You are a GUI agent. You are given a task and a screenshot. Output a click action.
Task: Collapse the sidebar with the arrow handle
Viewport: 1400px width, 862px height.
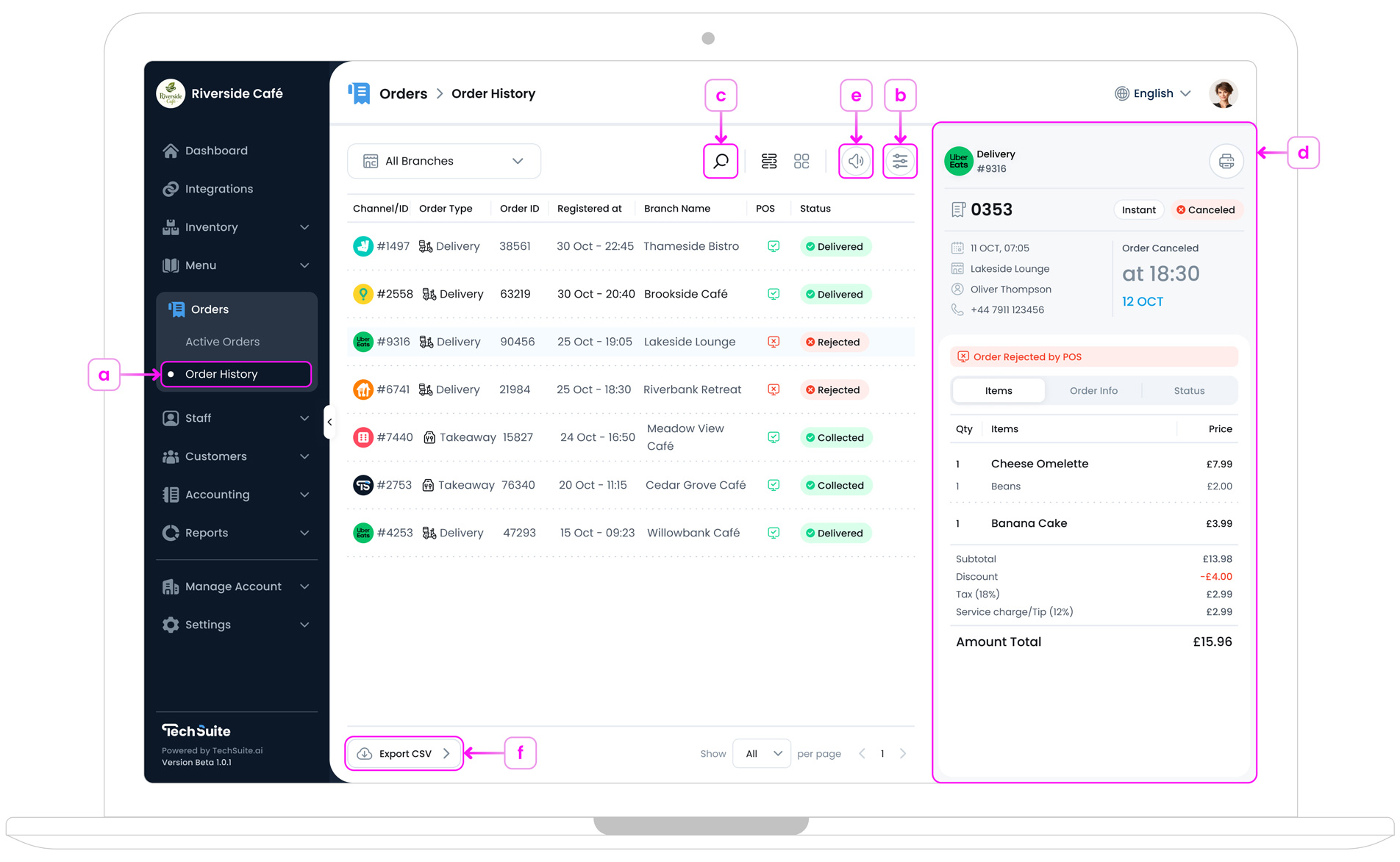coord(330,421)
